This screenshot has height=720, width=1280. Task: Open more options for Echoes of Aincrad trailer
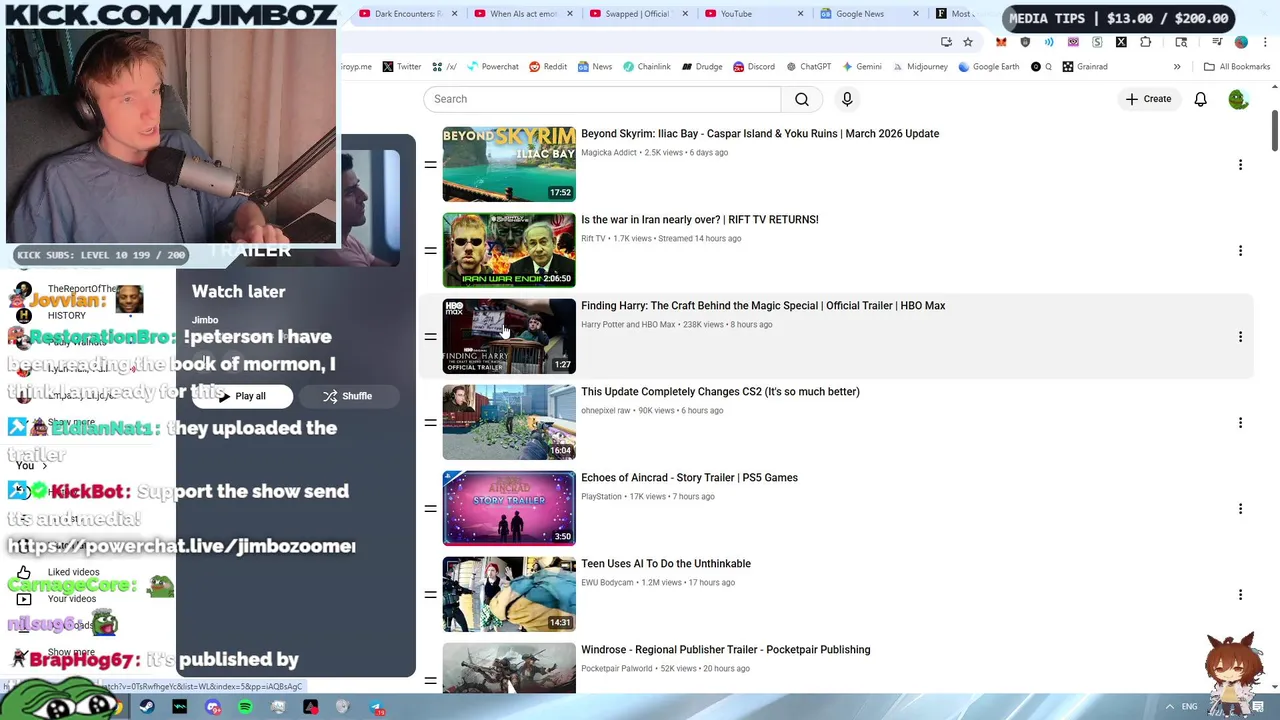[x=1240, y=508]
